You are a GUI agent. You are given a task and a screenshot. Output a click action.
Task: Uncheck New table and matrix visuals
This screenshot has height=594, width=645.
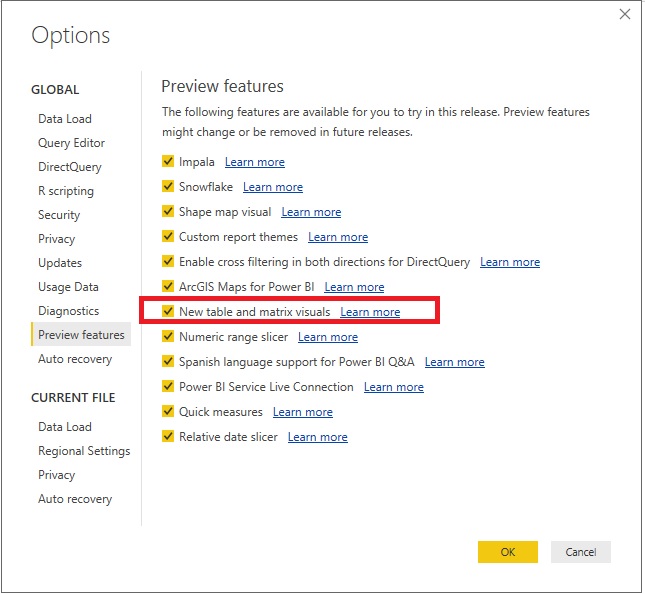pyautogui.click(x=168, y=311)
